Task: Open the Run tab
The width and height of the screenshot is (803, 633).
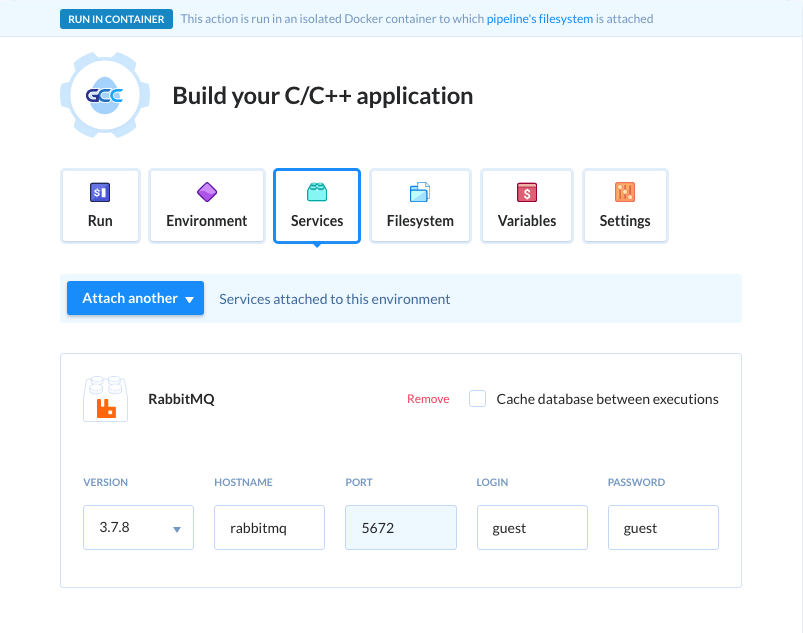Action: pos(100,206)
